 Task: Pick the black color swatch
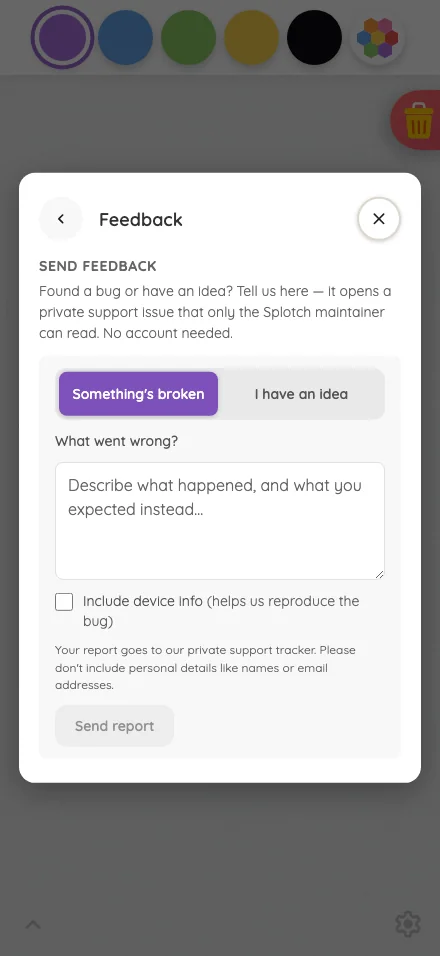pyautogui.click(x=314, y=37)
